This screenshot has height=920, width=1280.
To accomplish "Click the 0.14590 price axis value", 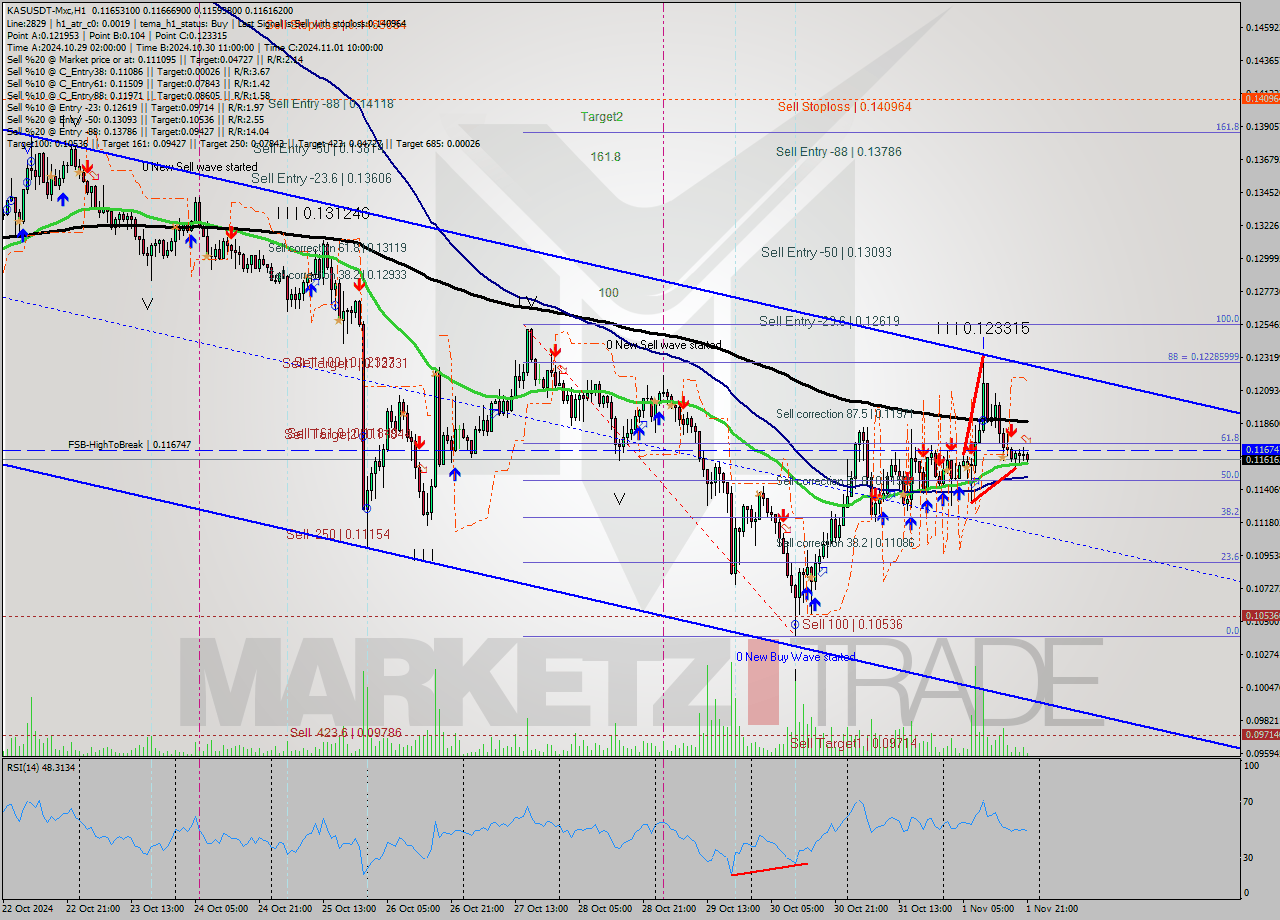I will 1262,27.
